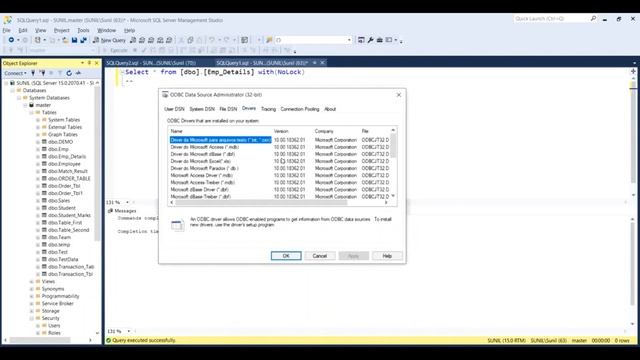Screen dimensions: 640x360
Task: Close the active SQLQuery1.sql tab
Action: (322, 63)
